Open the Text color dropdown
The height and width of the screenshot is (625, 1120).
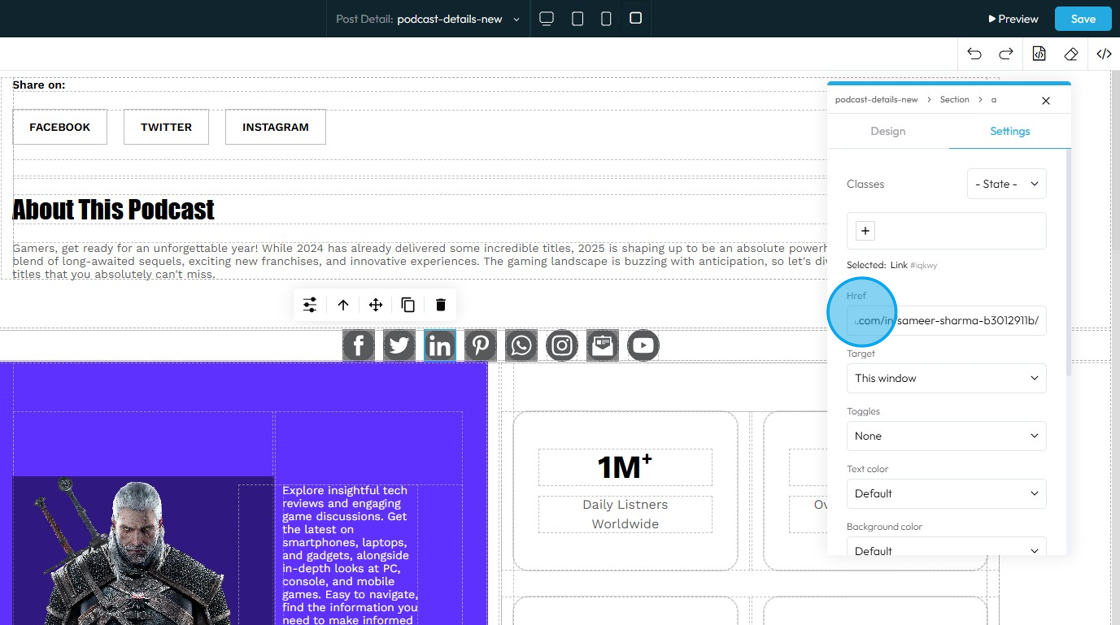coord(946,494)
